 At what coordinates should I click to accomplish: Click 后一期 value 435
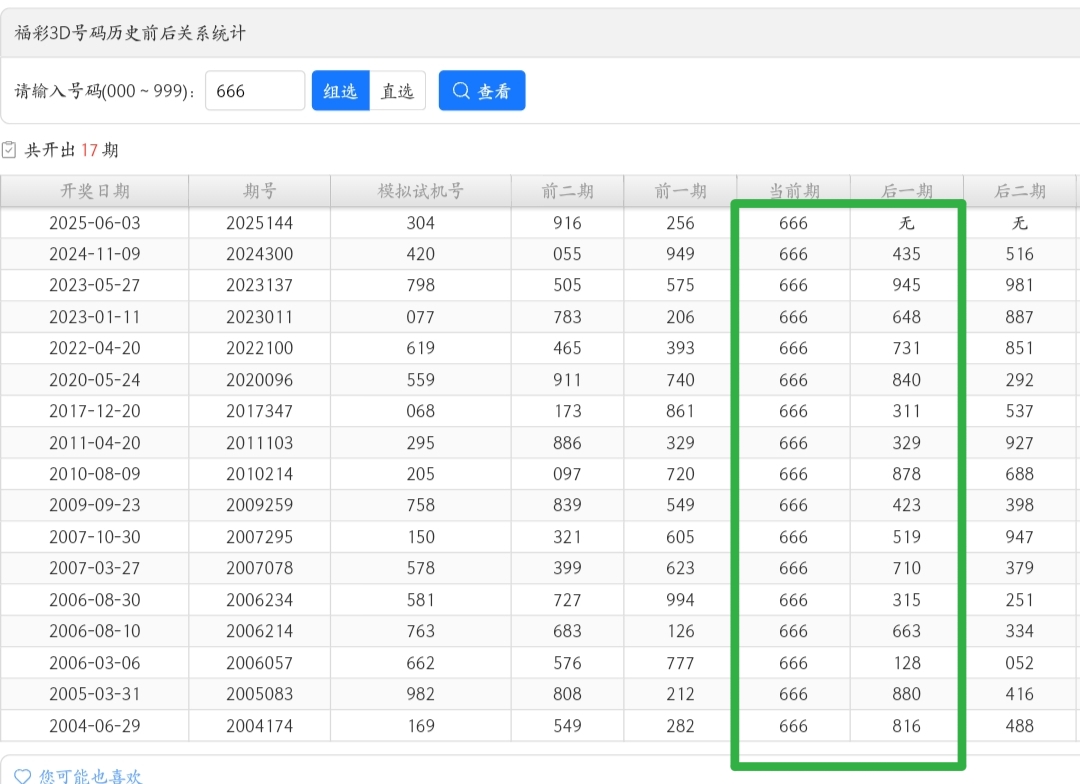click(906, 254)
